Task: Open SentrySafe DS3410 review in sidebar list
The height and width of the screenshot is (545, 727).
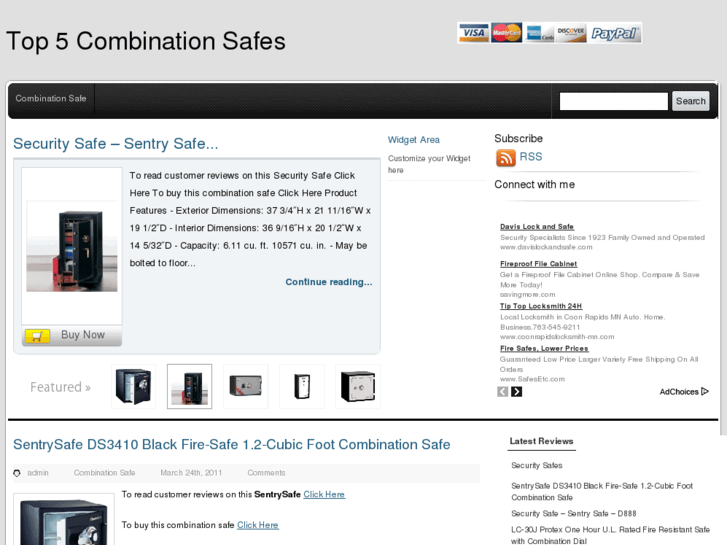Action: 602,492
